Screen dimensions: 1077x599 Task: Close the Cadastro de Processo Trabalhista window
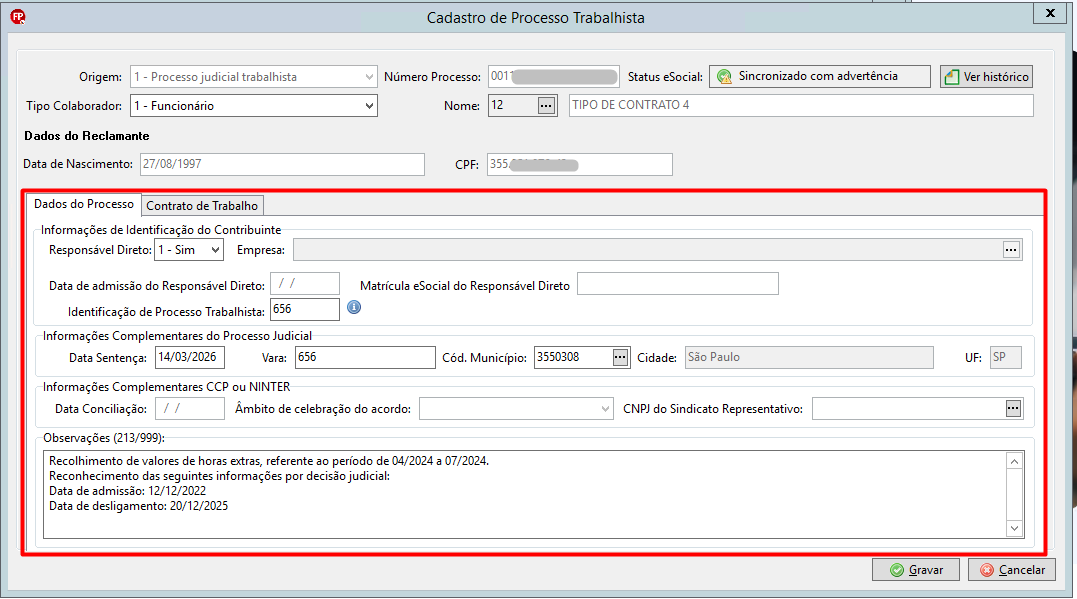pos(1050,13)
